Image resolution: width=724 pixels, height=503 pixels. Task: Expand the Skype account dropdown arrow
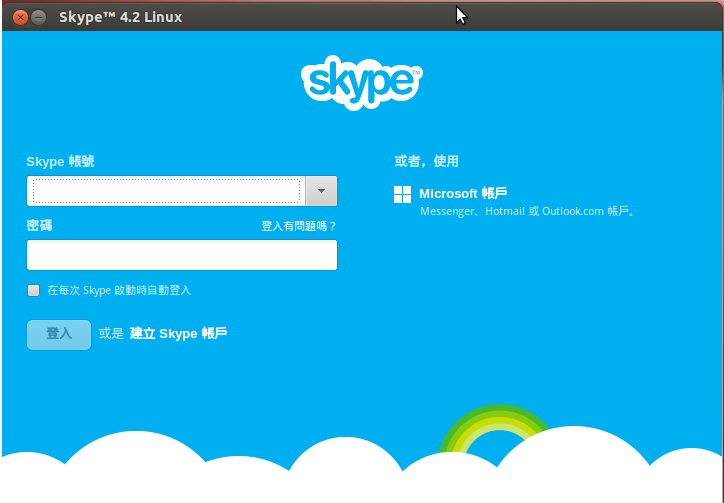coord(321,191)
